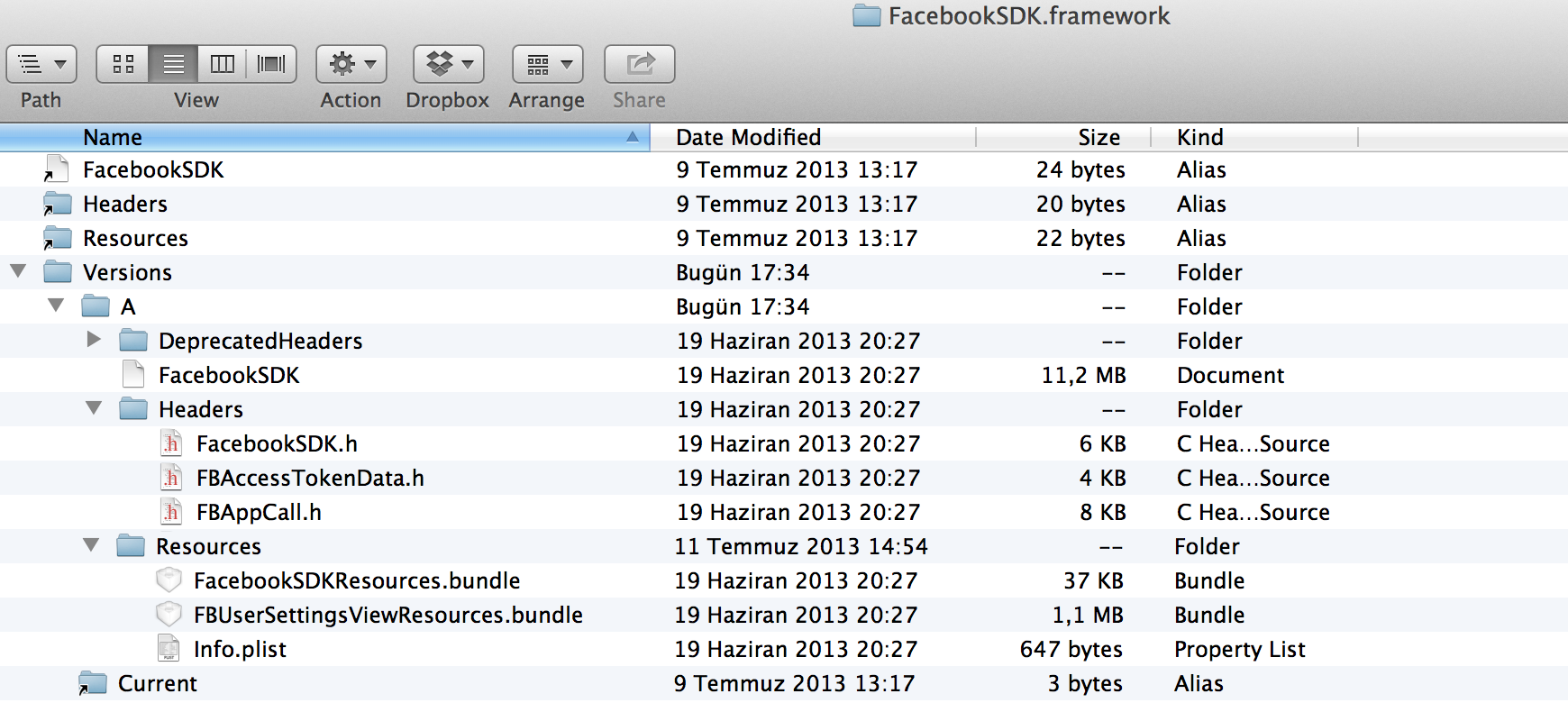Image resolution: width=1568 pixels, height=703 pixels.
Task: Sort by the Size column header
Action: (1064, 137)
